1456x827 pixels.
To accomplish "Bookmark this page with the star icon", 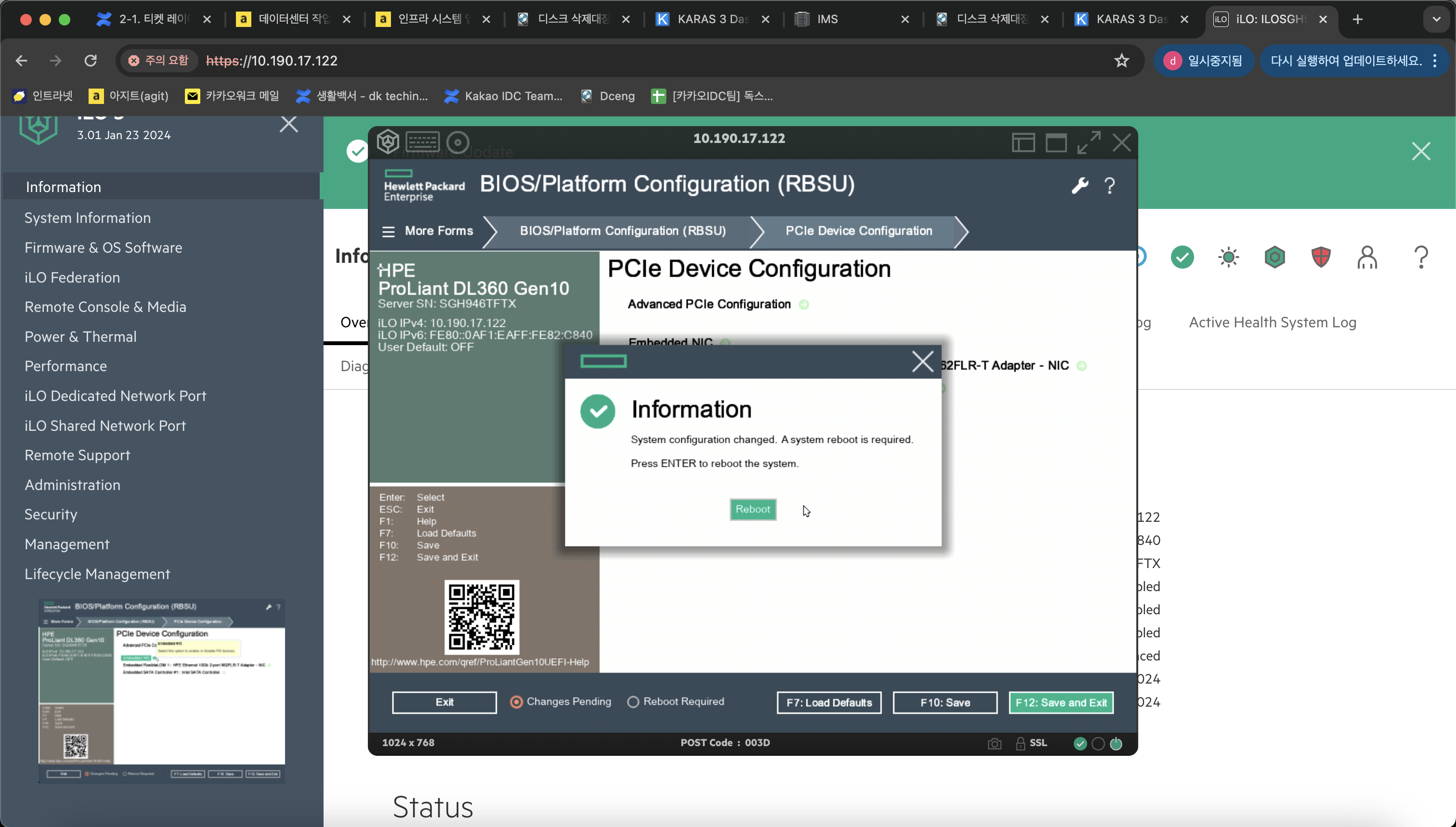I will (1121, 61).
